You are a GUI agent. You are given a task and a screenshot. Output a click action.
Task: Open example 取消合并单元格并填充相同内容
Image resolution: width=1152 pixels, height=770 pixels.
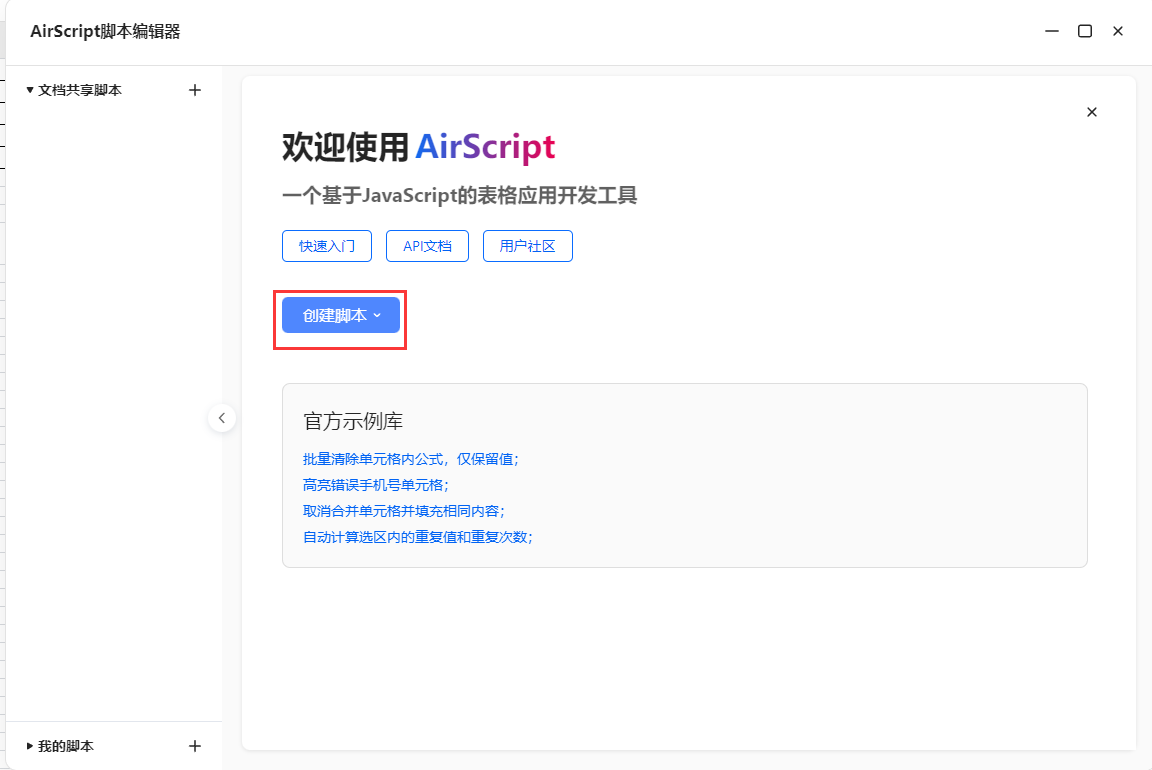coord(404,511)
